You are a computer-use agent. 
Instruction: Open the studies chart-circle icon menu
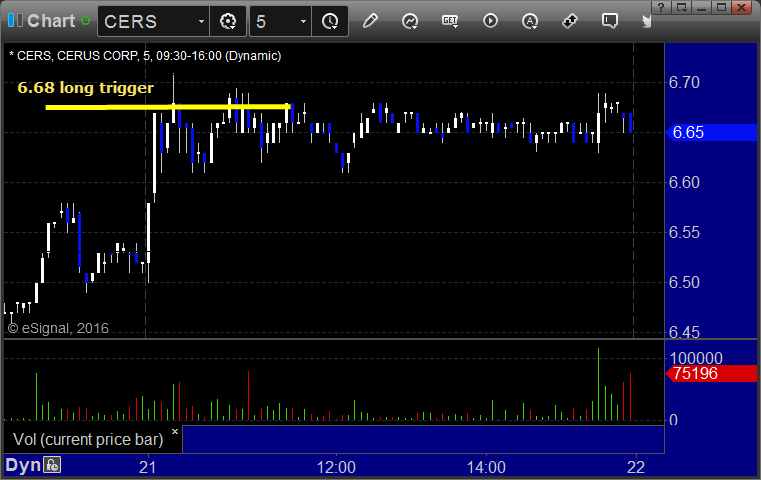(x=410, y=21)
